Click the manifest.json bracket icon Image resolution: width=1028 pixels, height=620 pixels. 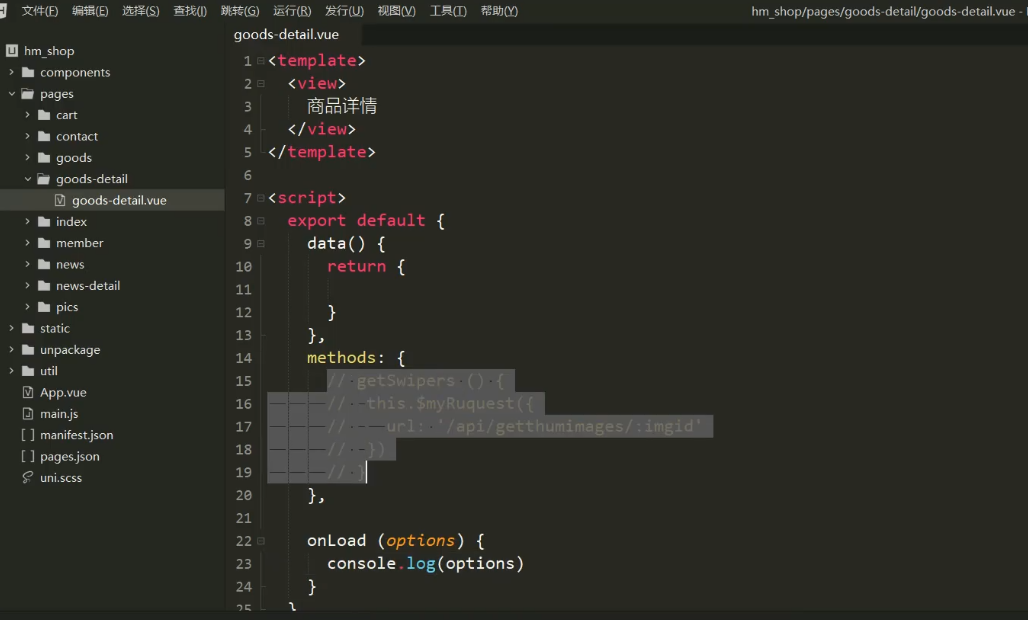click(28, 435)
